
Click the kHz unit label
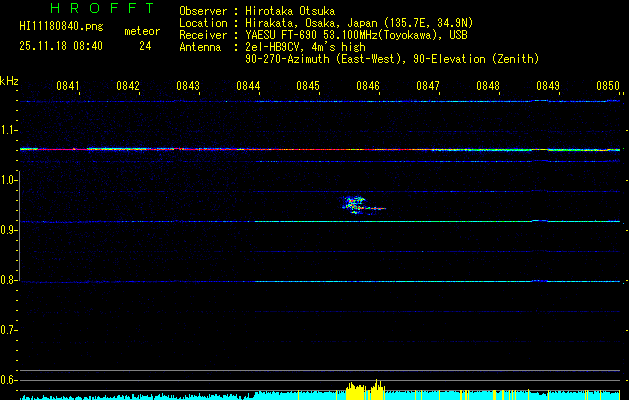tap(9, 80)
